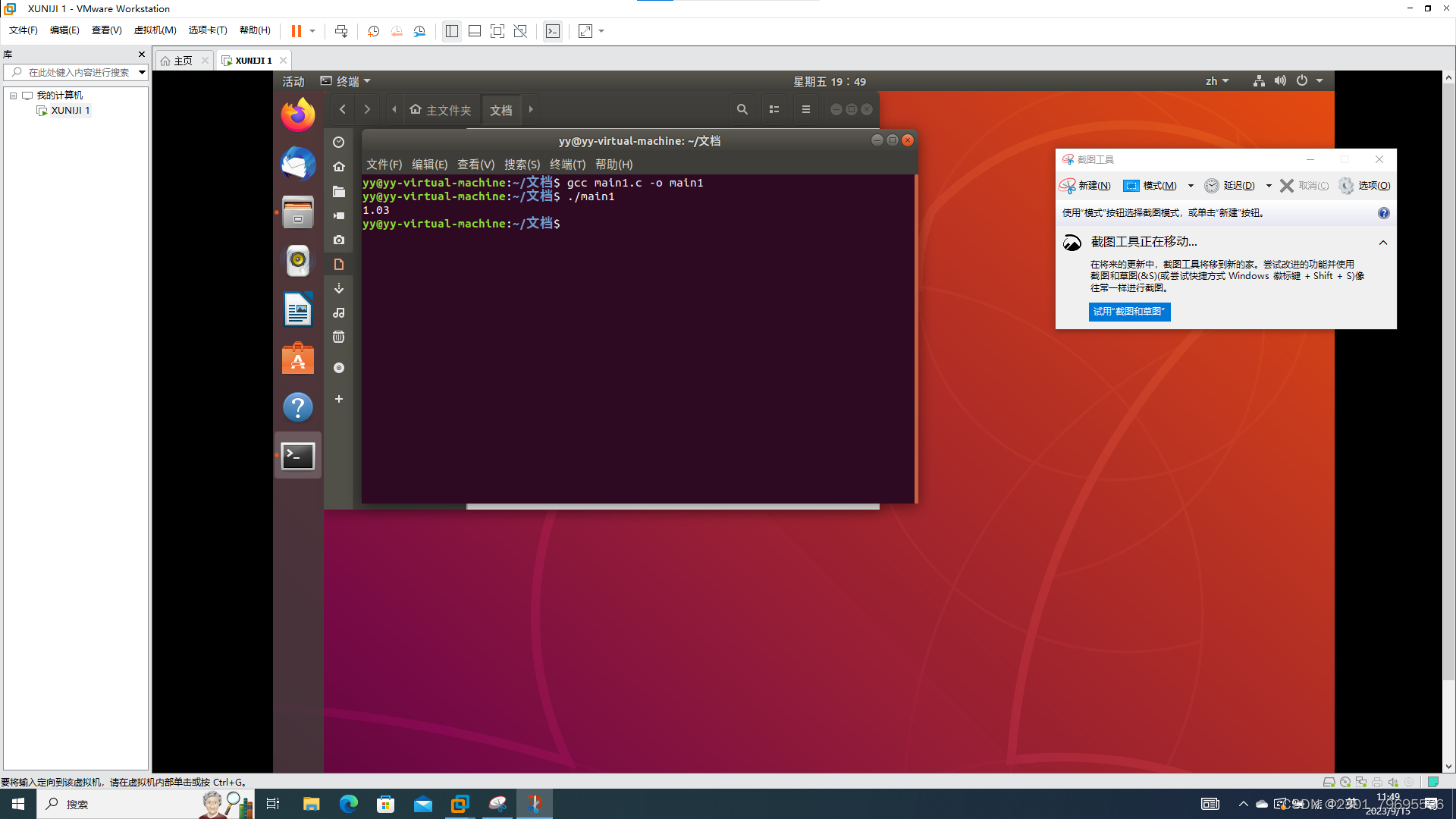Click the revert to snapshot icon
Screen dimensions: 1456x819
397,31
